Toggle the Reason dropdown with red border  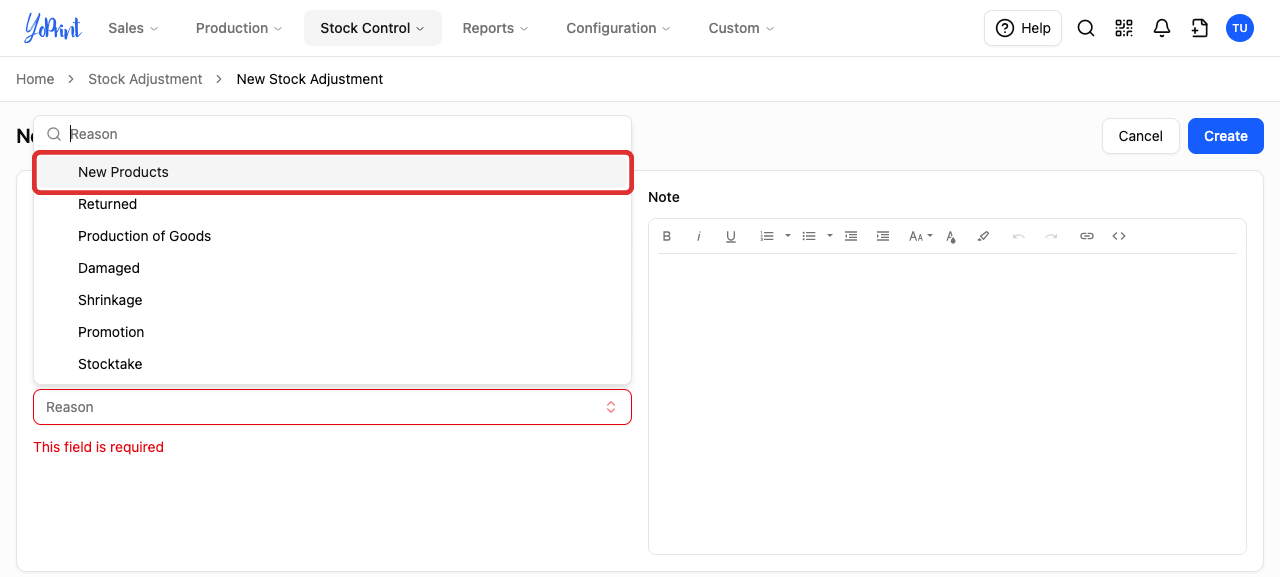(x=332, y=407)
